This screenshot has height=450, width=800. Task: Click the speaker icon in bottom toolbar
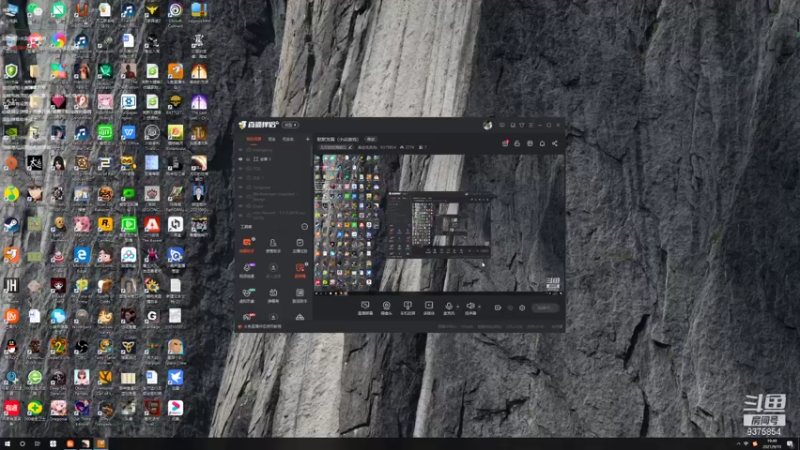(x=470, y=307)
